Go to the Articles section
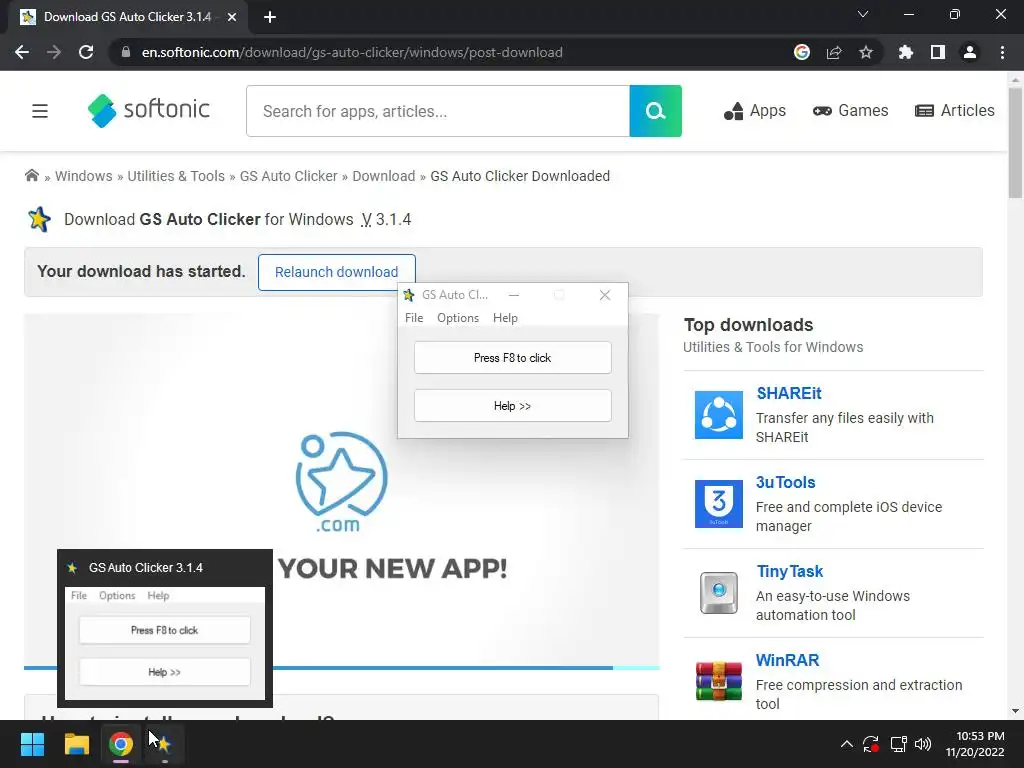 coord(955,111)
